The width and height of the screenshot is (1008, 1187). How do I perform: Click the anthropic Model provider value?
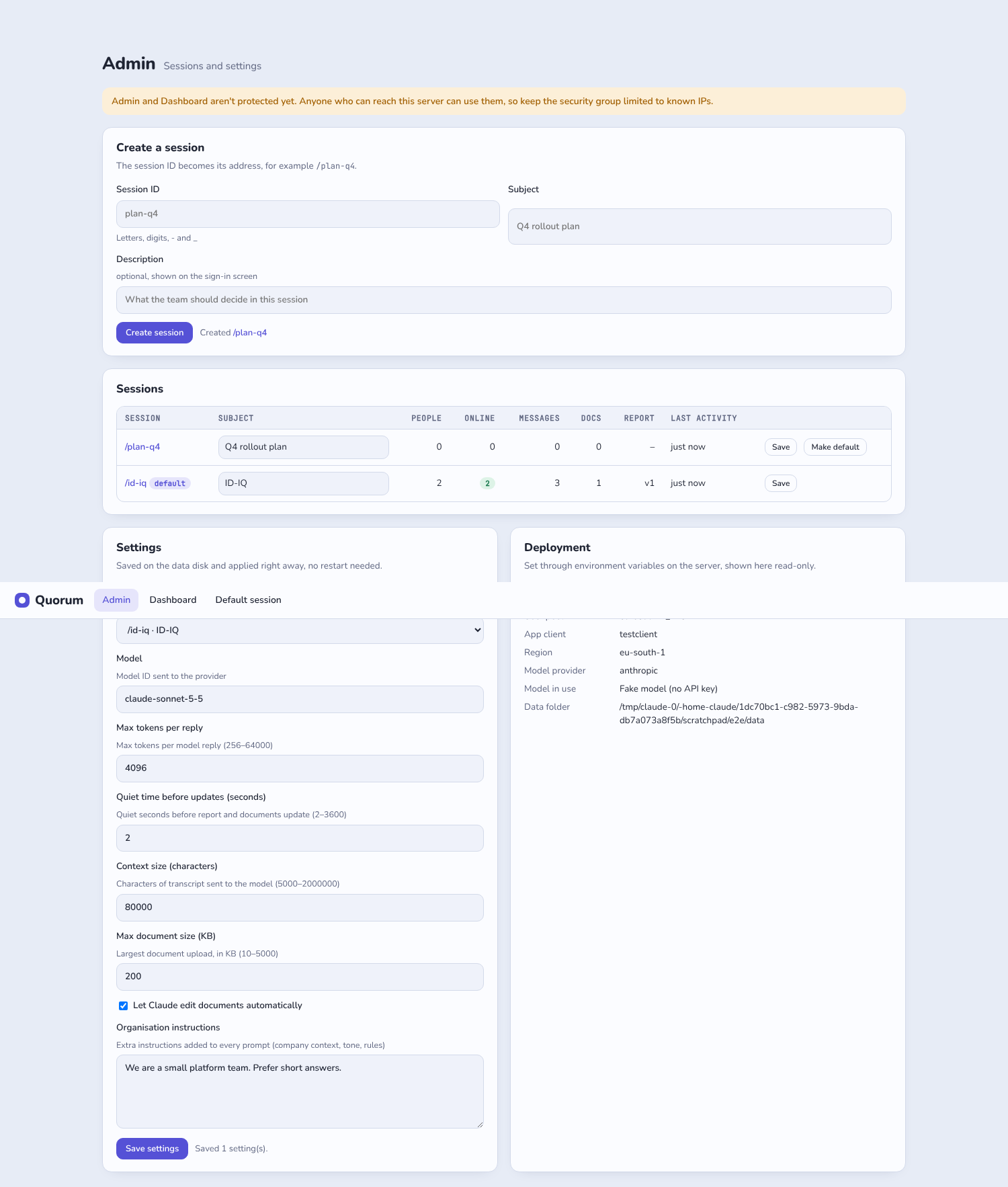(638, 671)
